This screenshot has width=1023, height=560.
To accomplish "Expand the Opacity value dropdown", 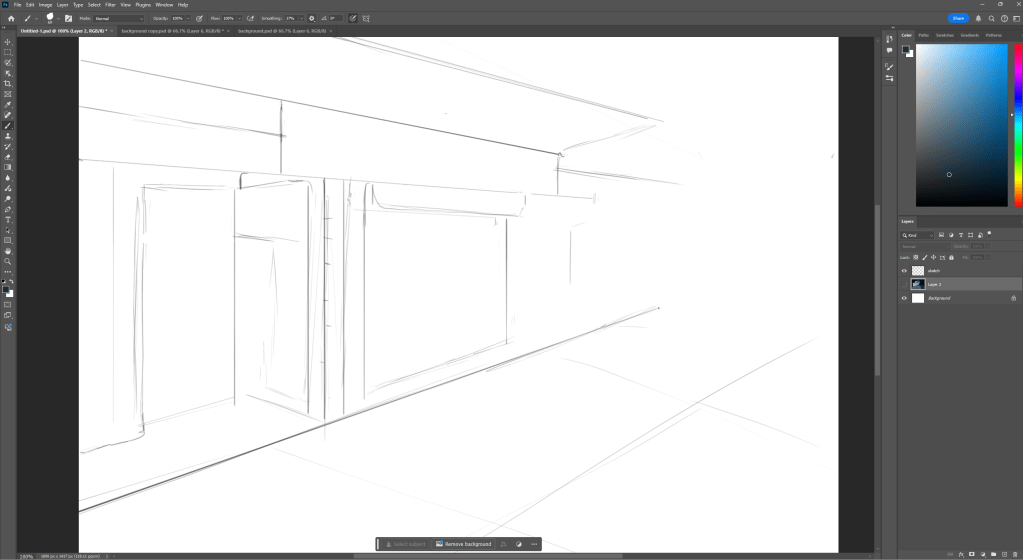I will point(191,18).
